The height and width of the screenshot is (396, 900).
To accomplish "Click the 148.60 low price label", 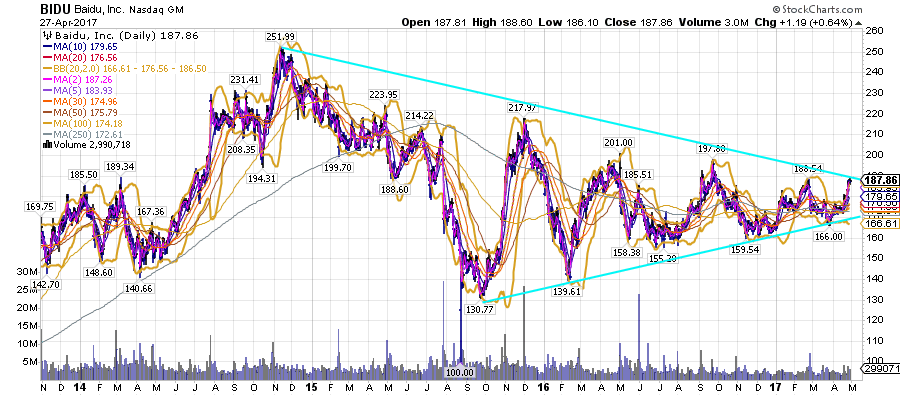I will 99,272.
